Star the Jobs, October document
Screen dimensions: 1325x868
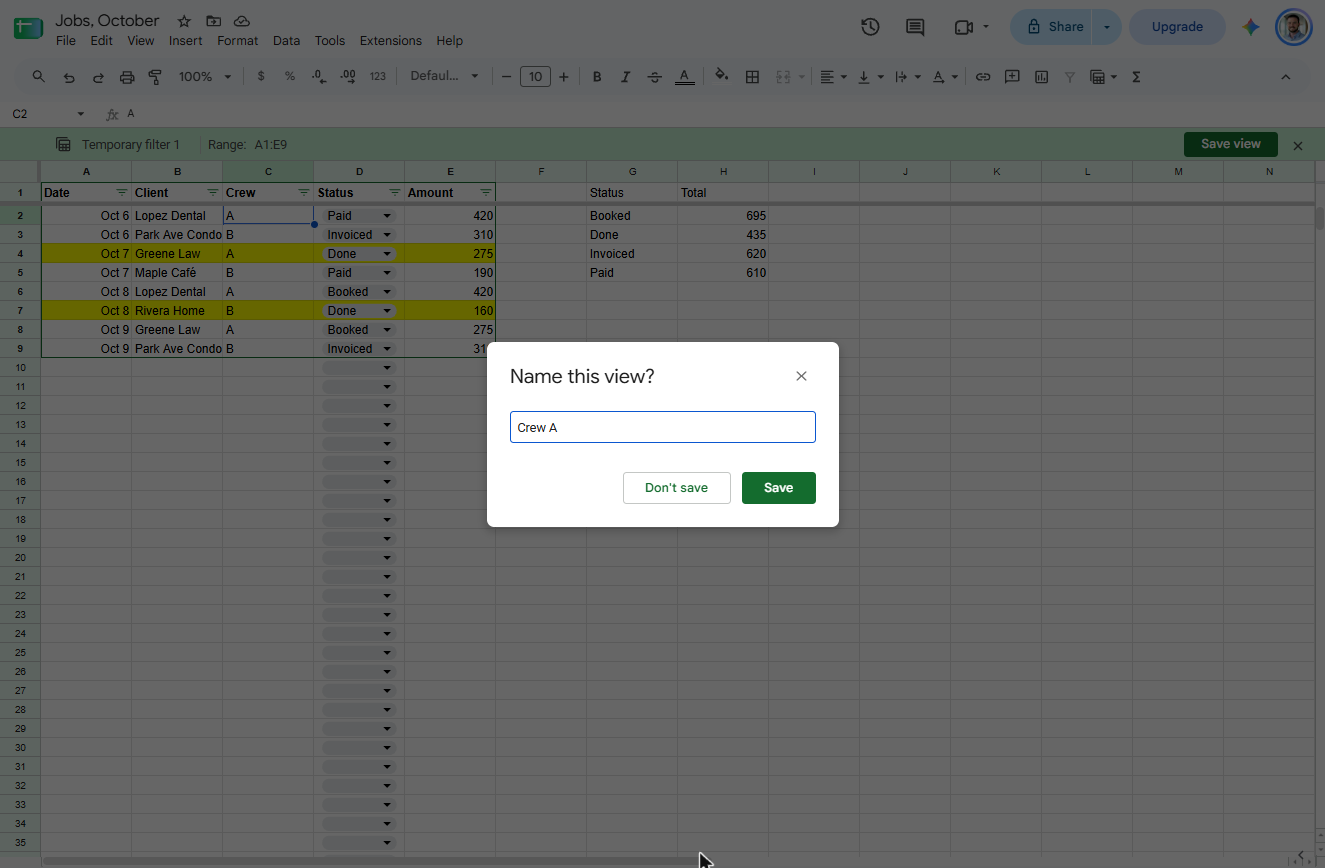184,21
